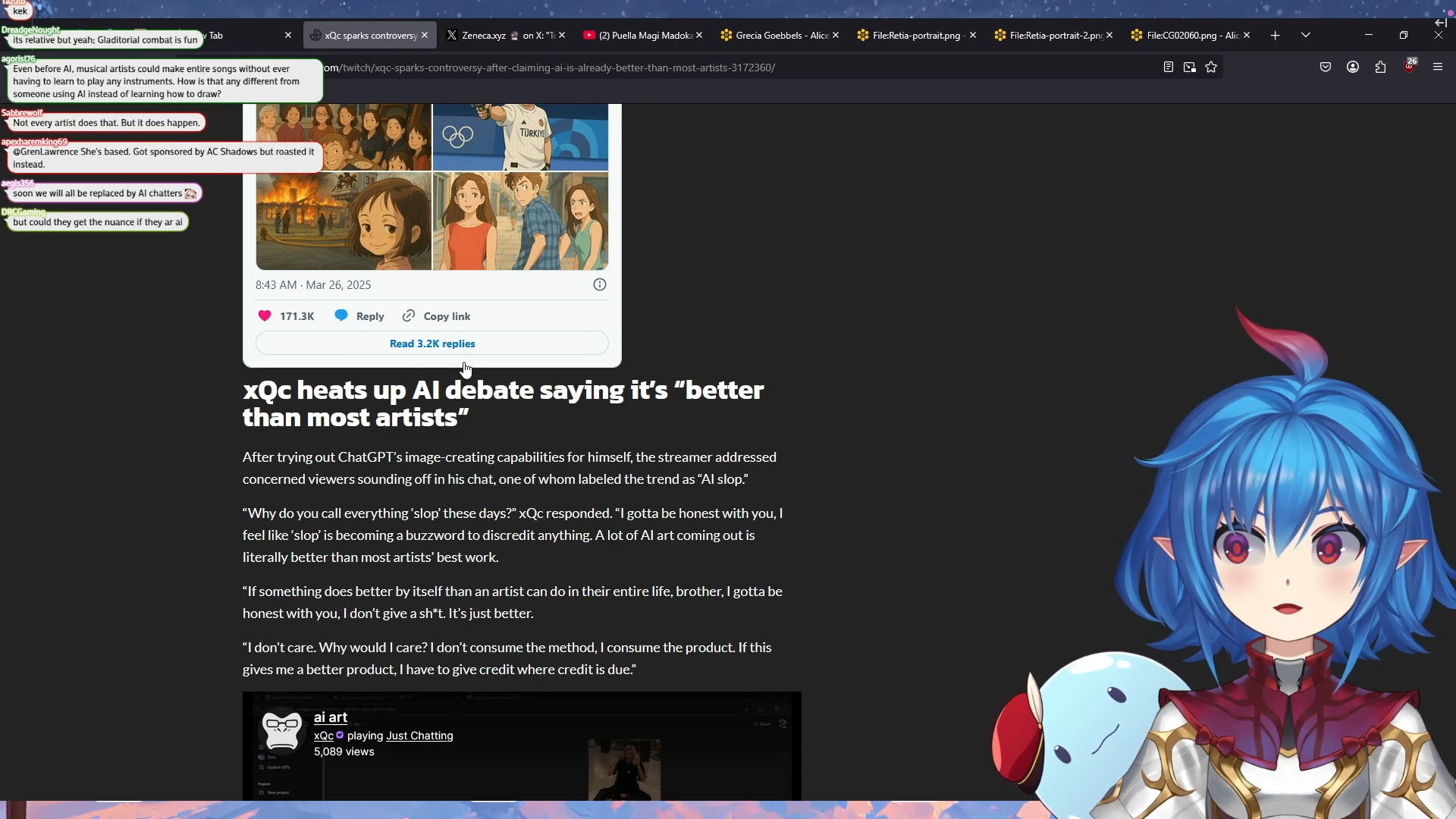Open the Just Chatting link in clip

point(419,736)
